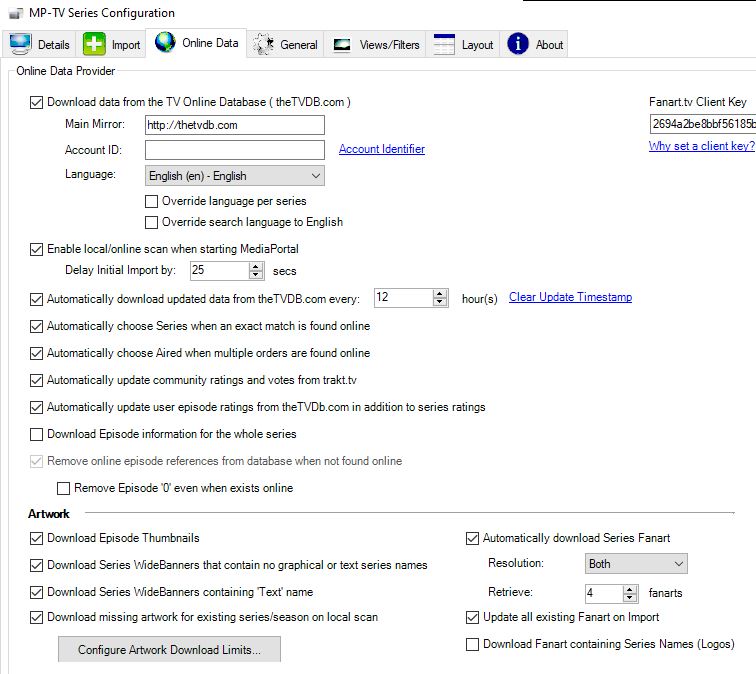Click the MP-TV Series title bar icon
The image size is (756, 674).
(x=14, y=13)
